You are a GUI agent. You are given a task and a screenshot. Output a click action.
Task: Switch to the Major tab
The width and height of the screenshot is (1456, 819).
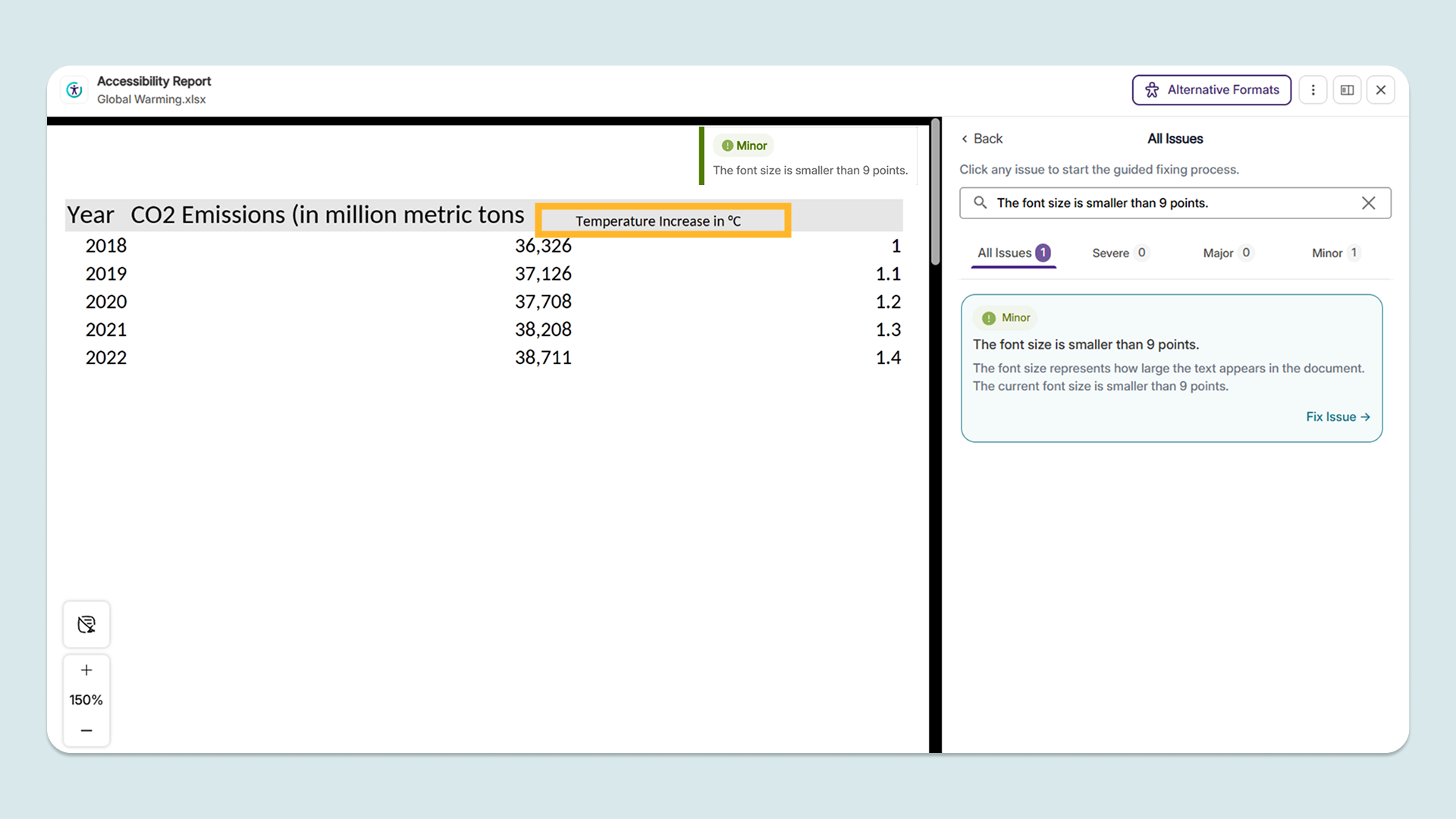point(1228,253)
